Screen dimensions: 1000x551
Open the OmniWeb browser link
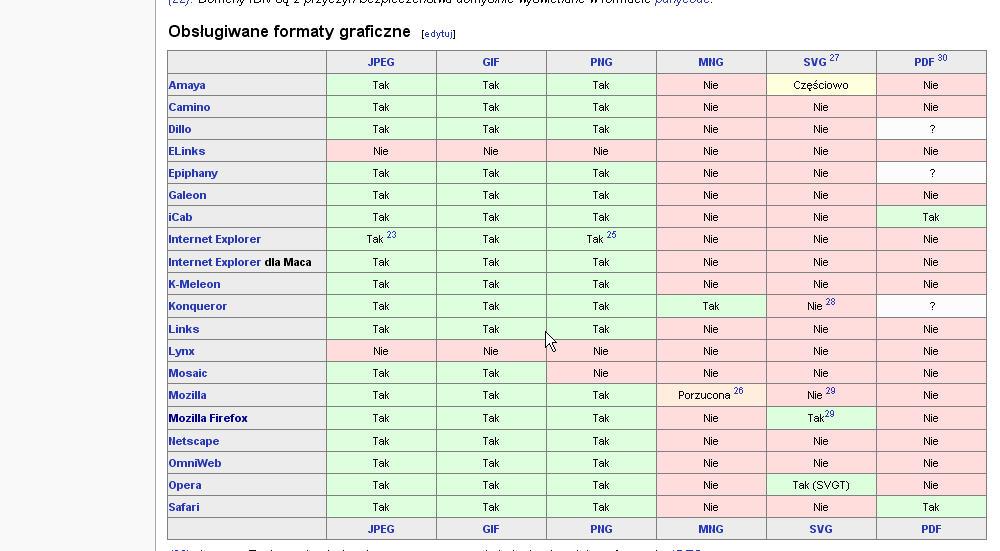(195, 463)
